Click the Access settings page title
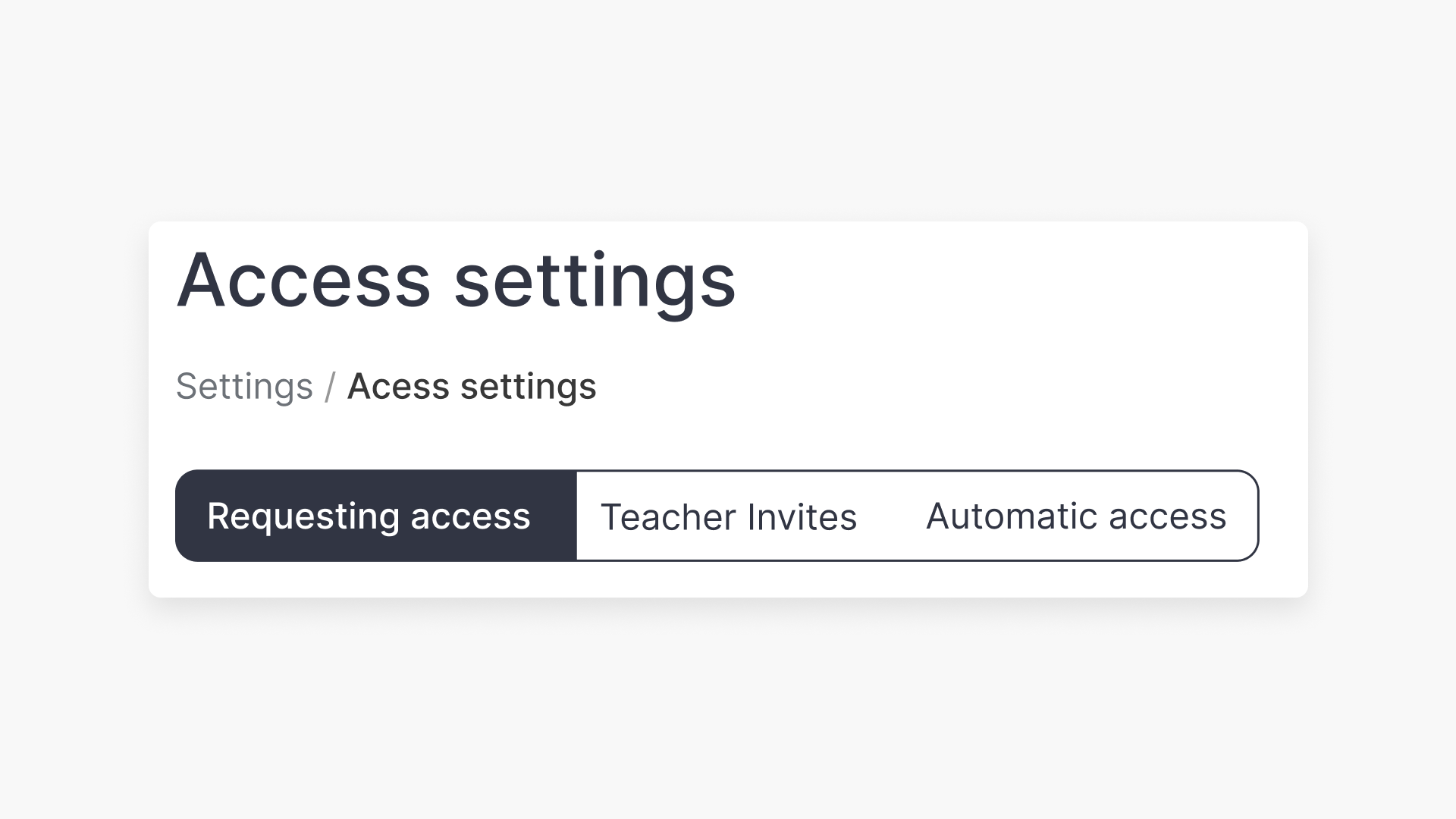1456x819 pixels. tap(457, 281)
